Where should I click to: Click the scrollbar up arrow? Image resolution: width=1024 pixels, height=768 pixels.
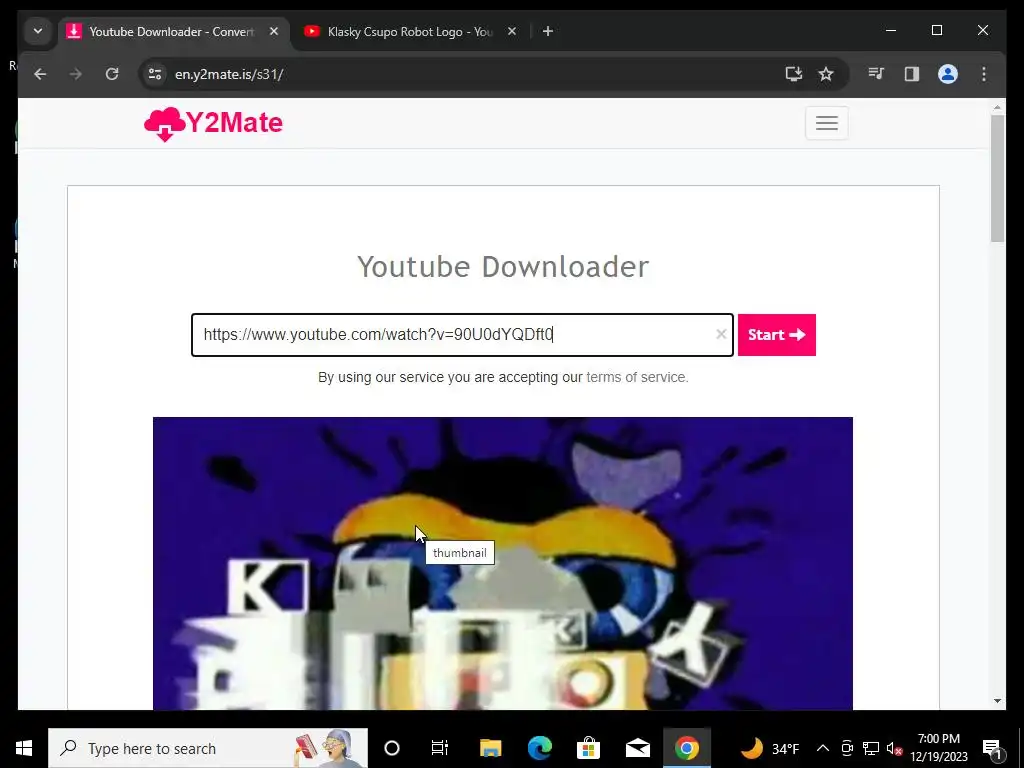point(997,107)
